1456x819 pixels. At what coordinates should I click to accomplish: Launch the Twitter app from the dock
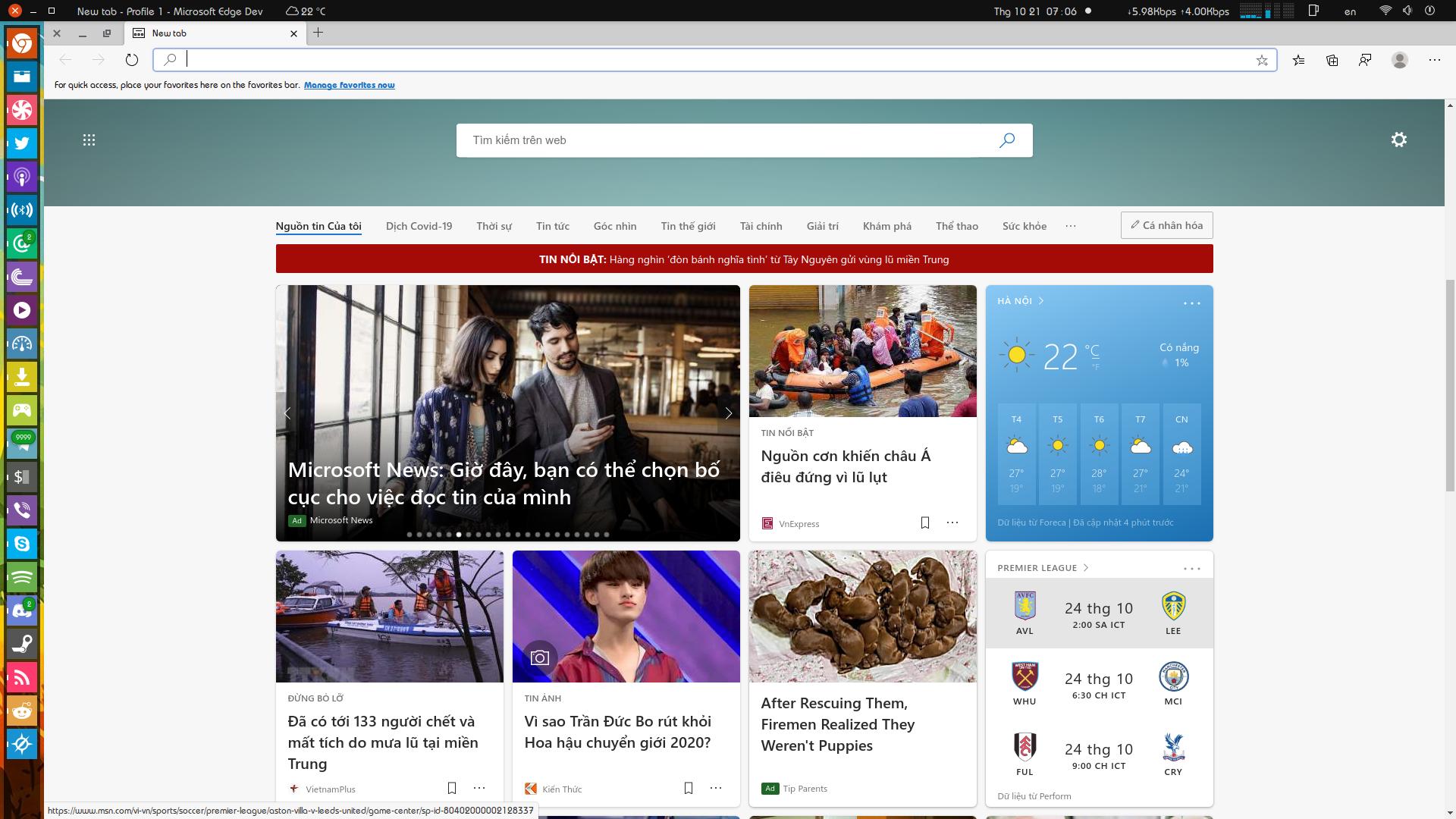(22, 143)
